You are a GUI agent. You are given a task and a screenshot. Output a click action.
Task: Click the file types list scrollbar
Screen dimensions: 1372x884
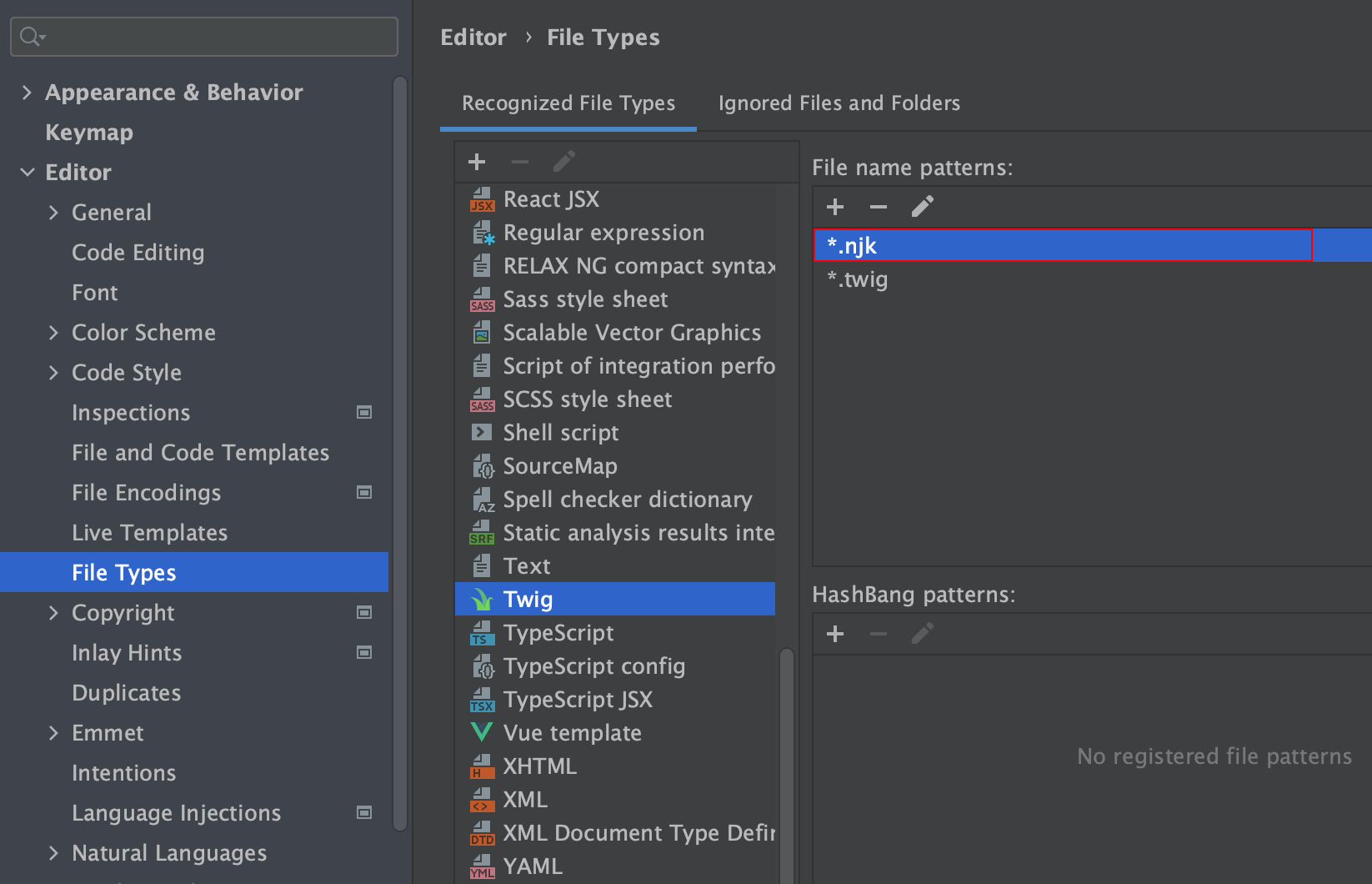tap(786, 766)
